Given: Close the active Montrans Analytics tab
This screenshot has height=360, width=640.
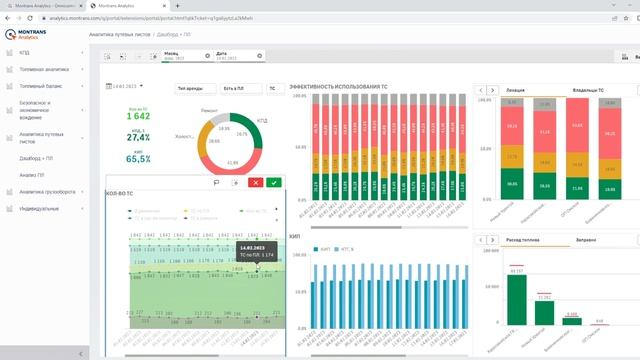Looking at the screenshot, I should click(x=164, y=6).
